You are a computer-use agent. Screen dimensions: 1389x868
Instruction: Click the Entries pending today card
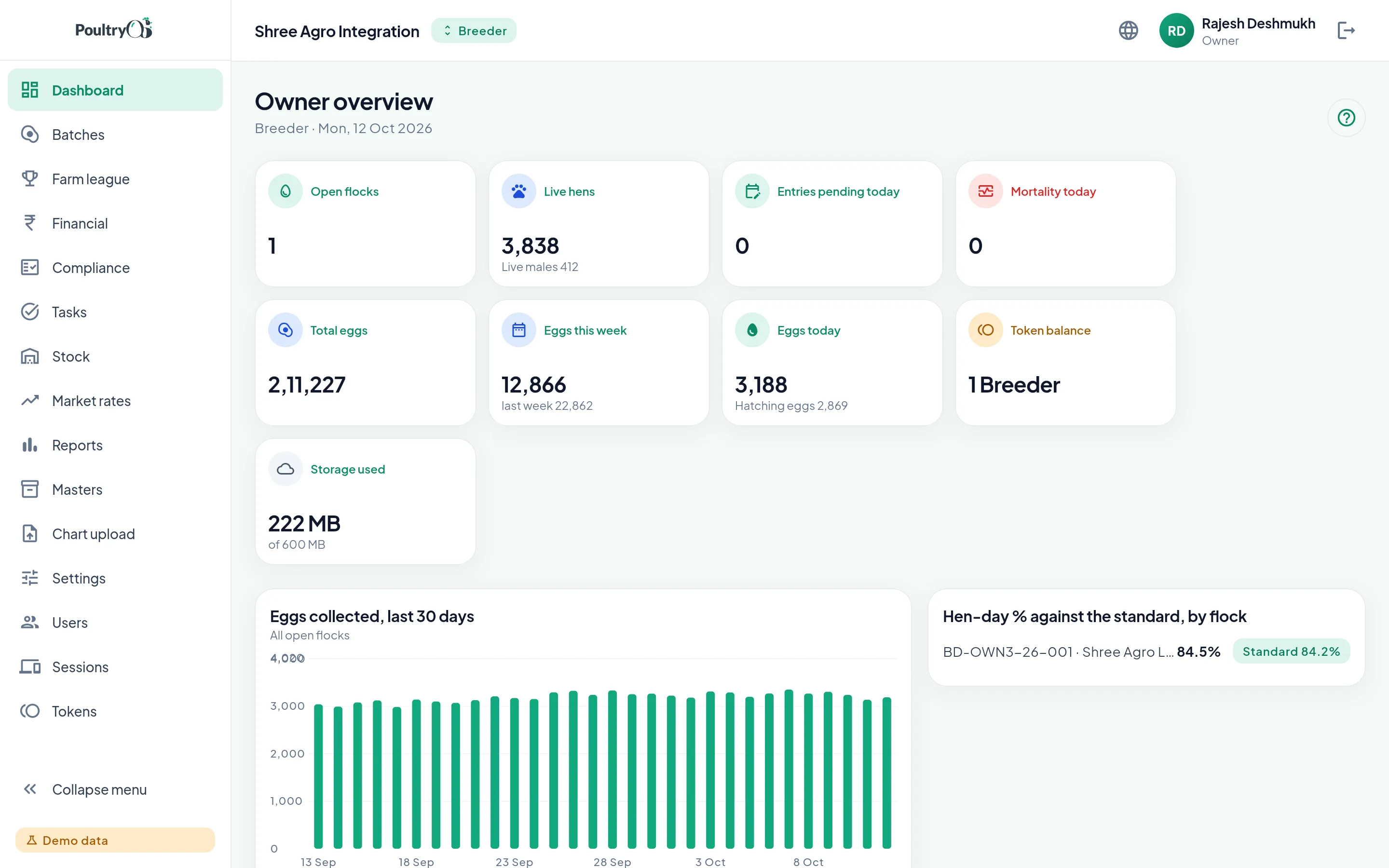(x=831, y=224)
